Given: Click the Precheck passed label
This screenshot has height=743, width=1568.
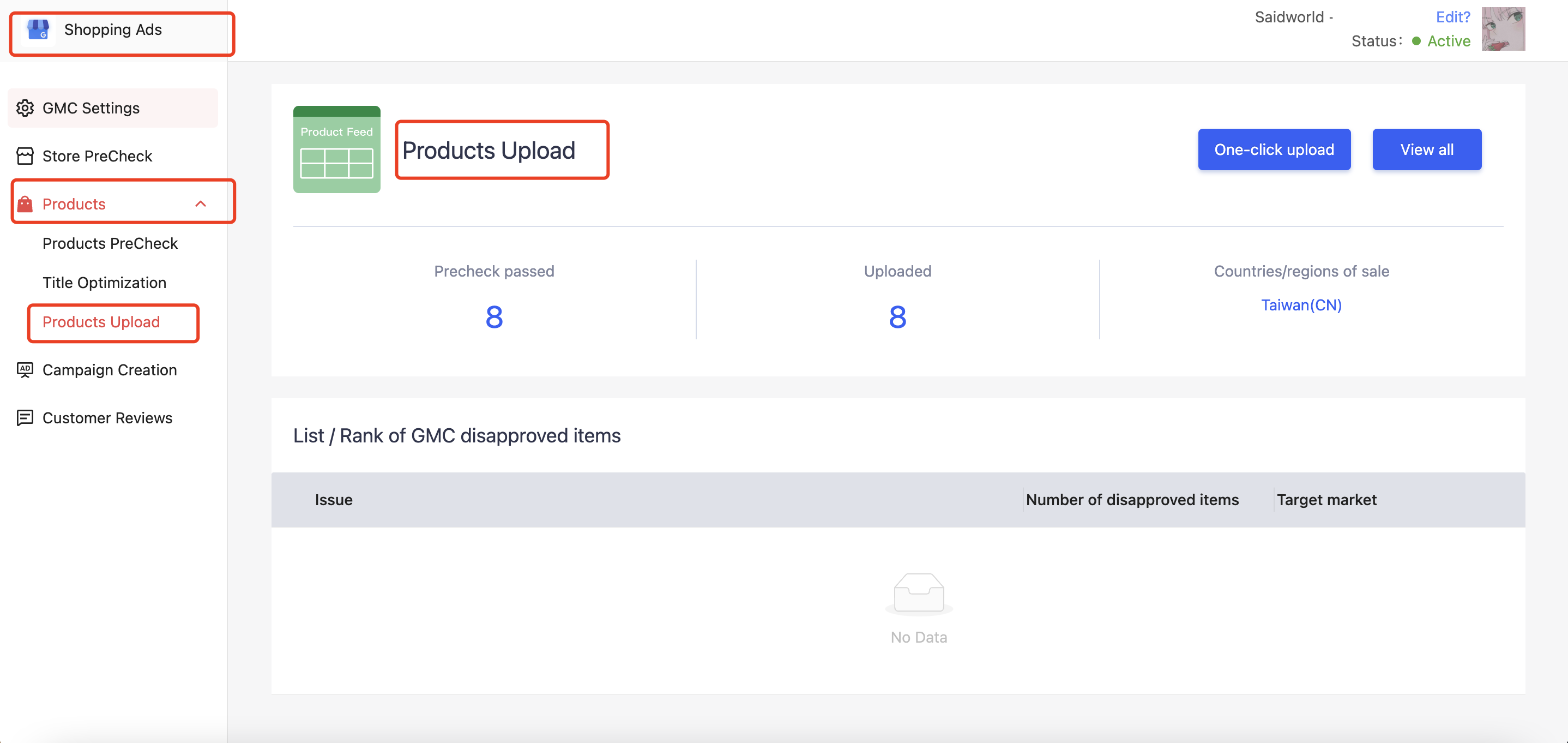Looking at the screenshot, I should [x=494, y=272].
